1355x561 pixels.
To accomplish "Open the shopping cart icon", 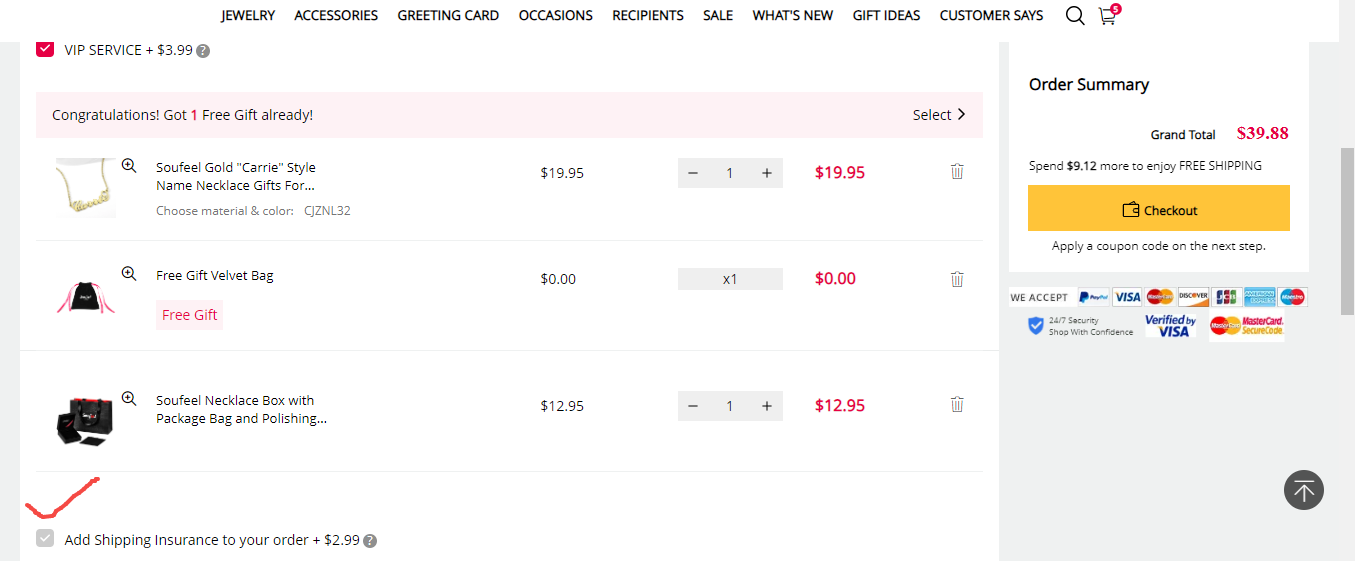I will (1107, 16).
